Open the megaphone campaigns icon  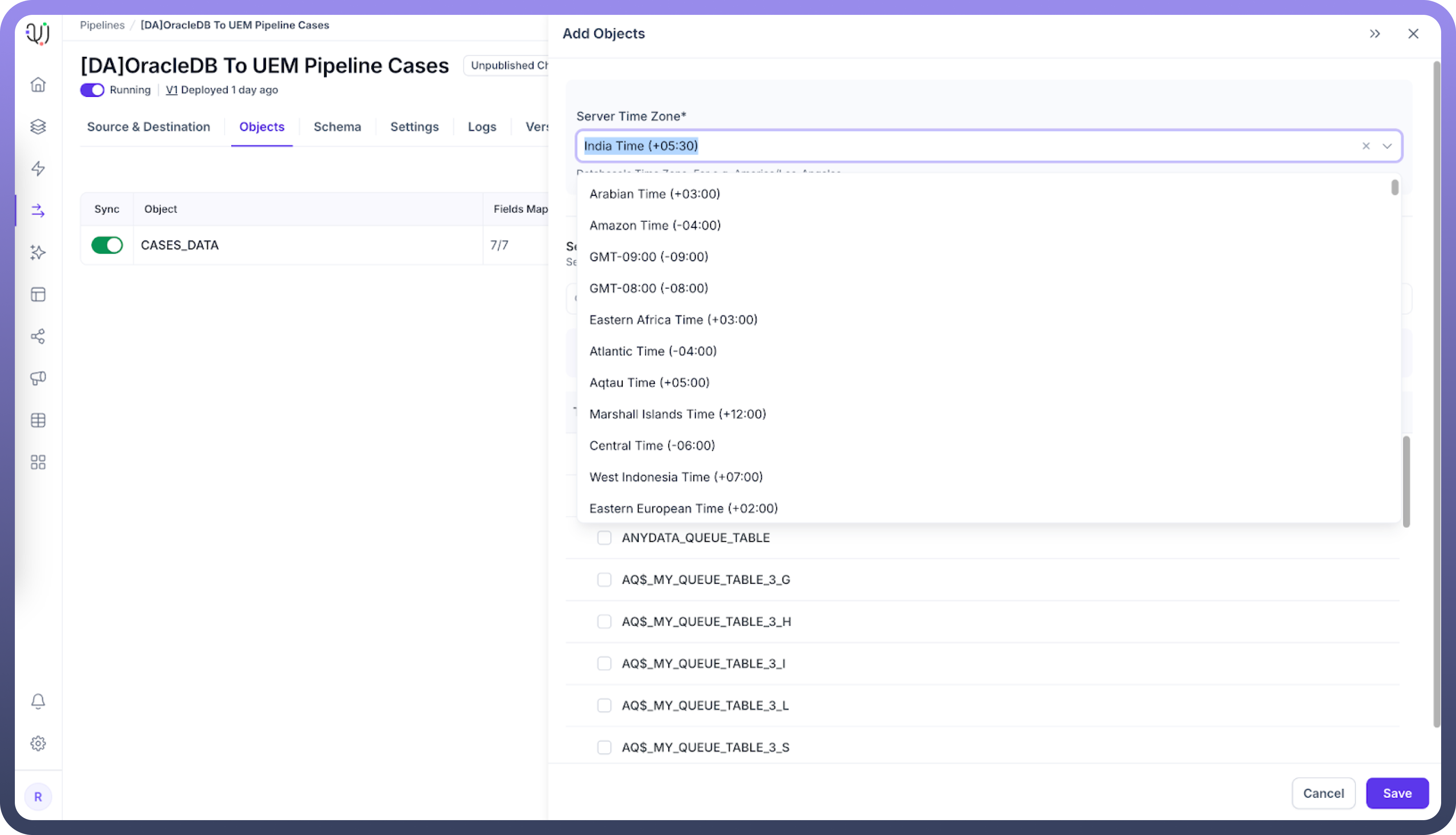pyautogui.click(x=38, y=378)
